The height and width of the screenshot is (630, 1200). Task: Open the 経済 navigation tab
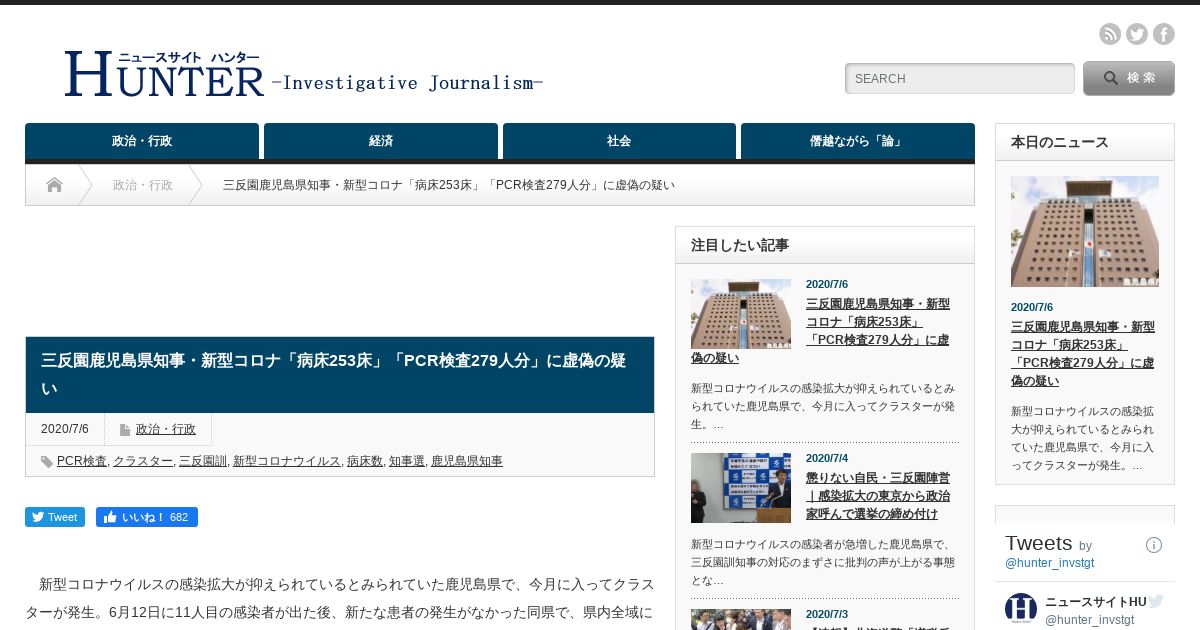[381, 141]
